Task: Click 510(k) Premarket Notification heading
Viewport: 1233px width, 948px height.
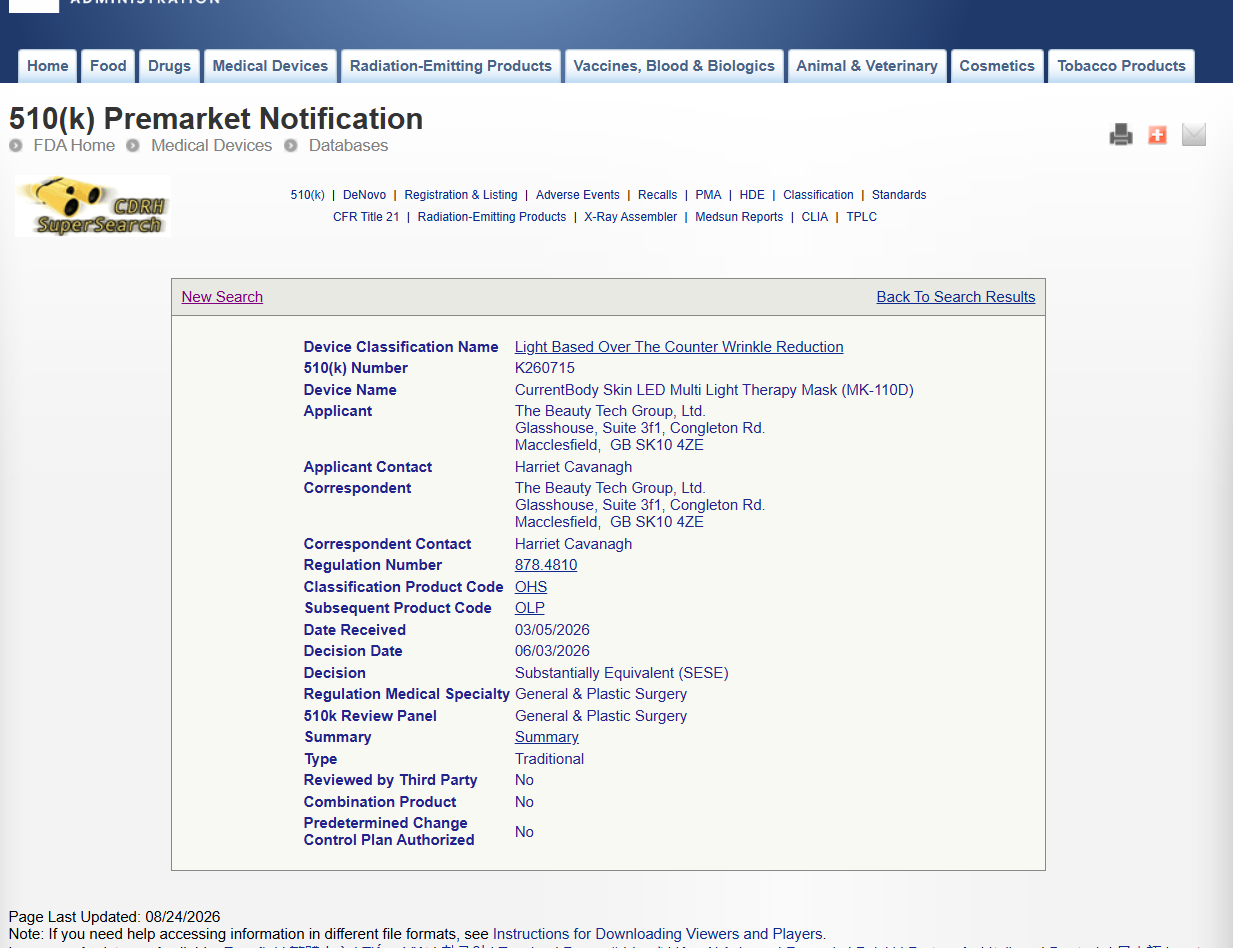Action: [216, 119]
